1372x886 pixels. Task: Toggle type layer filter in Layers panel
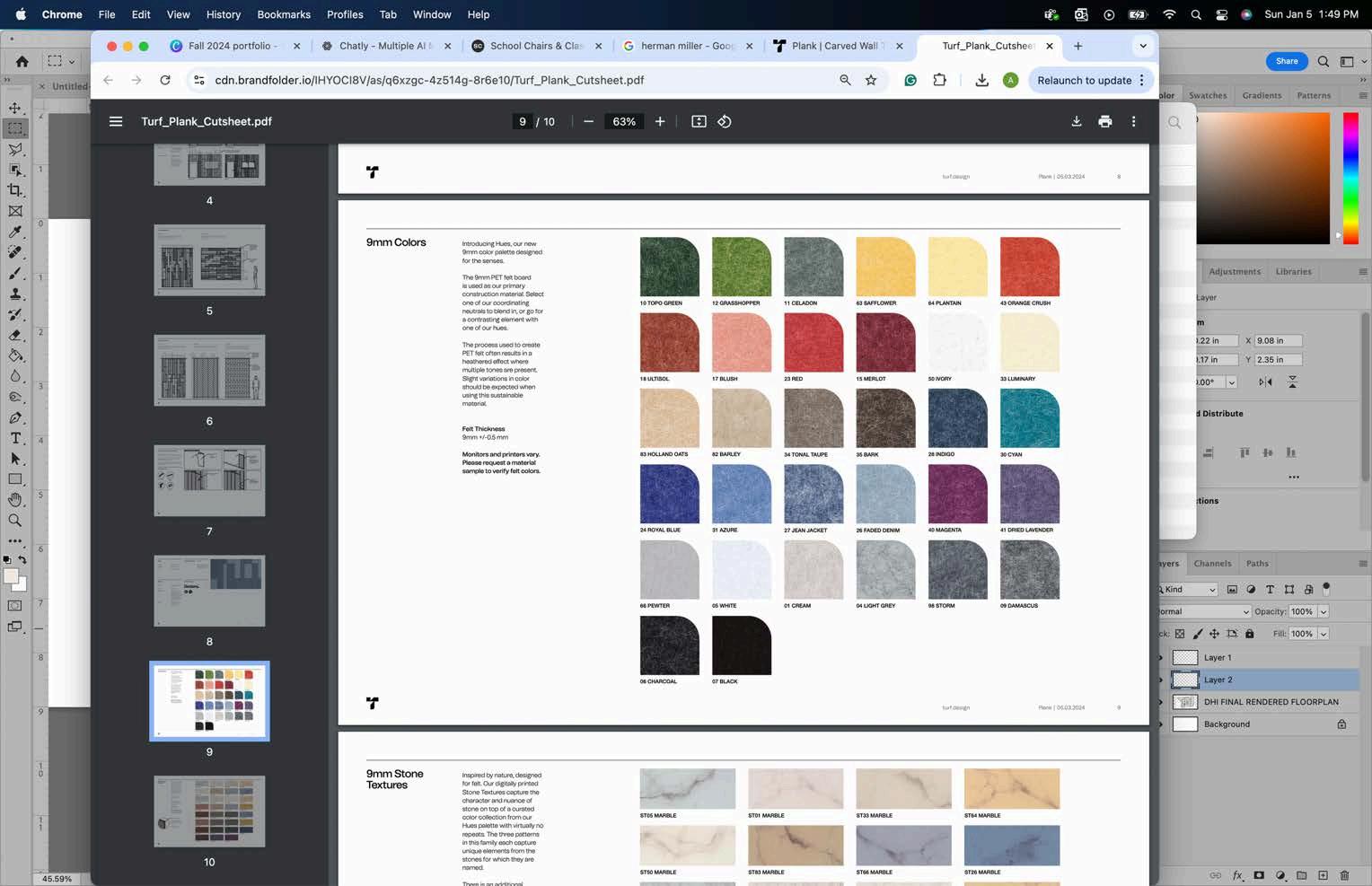(1270, 589)
